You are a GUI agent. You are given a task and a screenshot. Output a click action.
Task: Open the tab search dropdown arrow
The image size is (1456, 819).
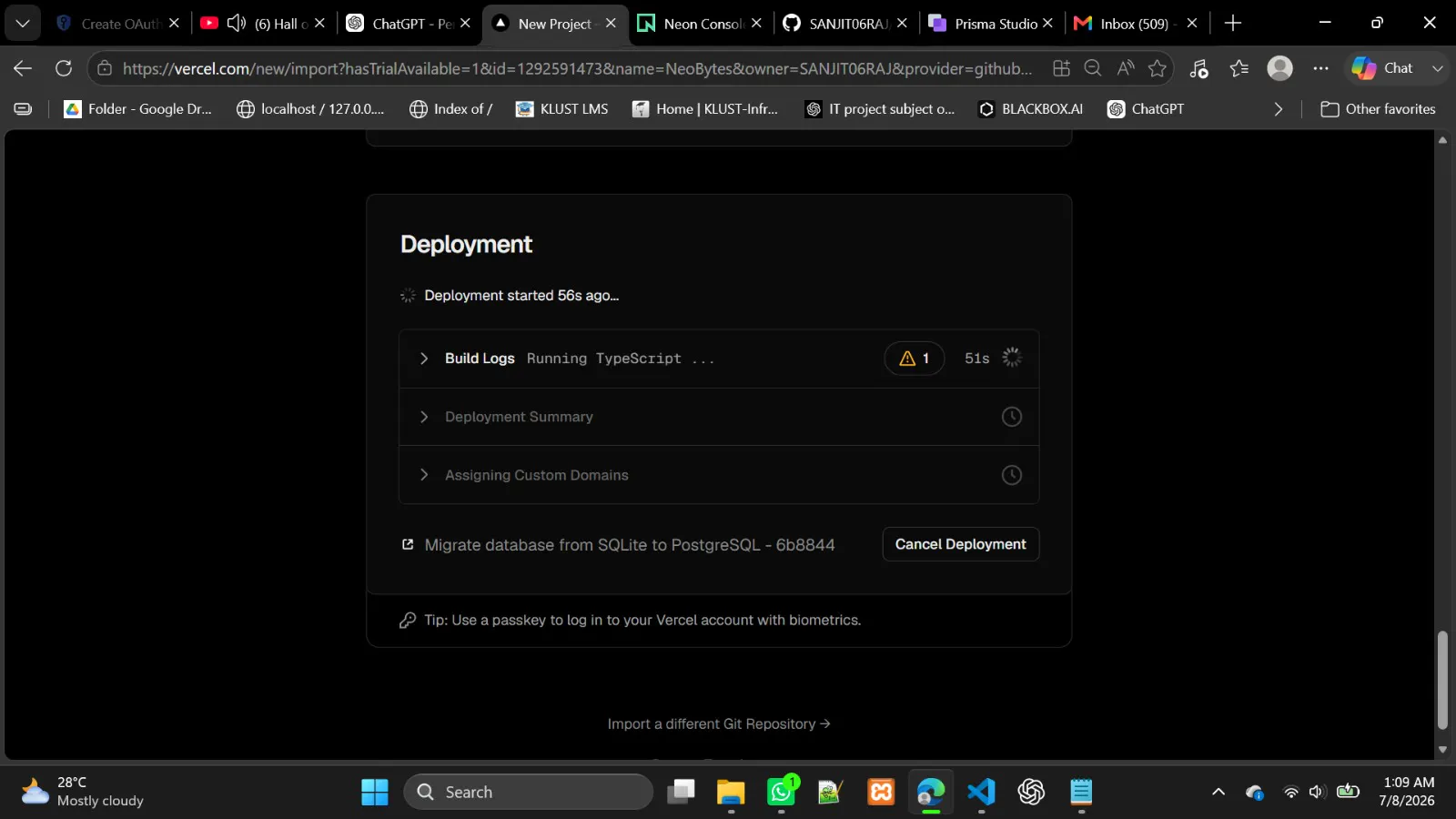(23, 24)
